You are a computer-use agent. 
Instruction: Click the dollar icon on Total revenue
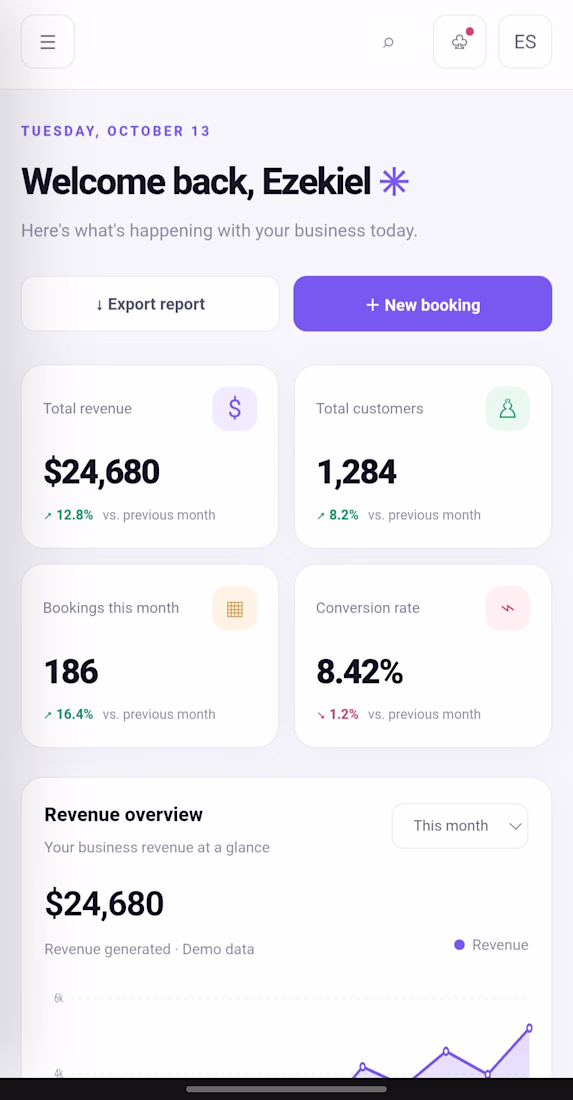[x=235, y=408]
